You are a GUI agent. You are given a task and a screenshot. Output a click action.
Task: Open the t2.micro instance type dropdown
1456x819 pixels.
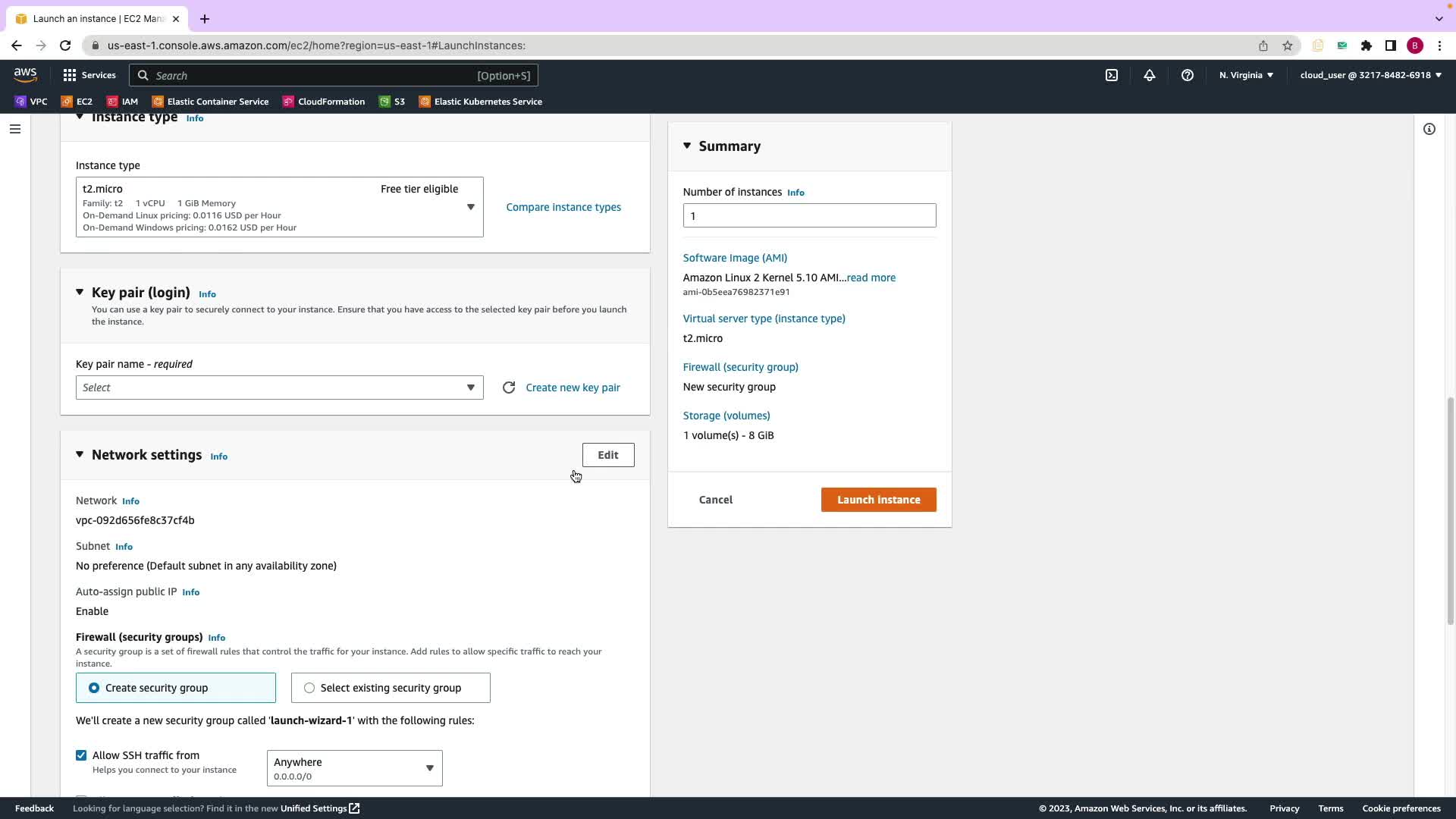[279, 207]
